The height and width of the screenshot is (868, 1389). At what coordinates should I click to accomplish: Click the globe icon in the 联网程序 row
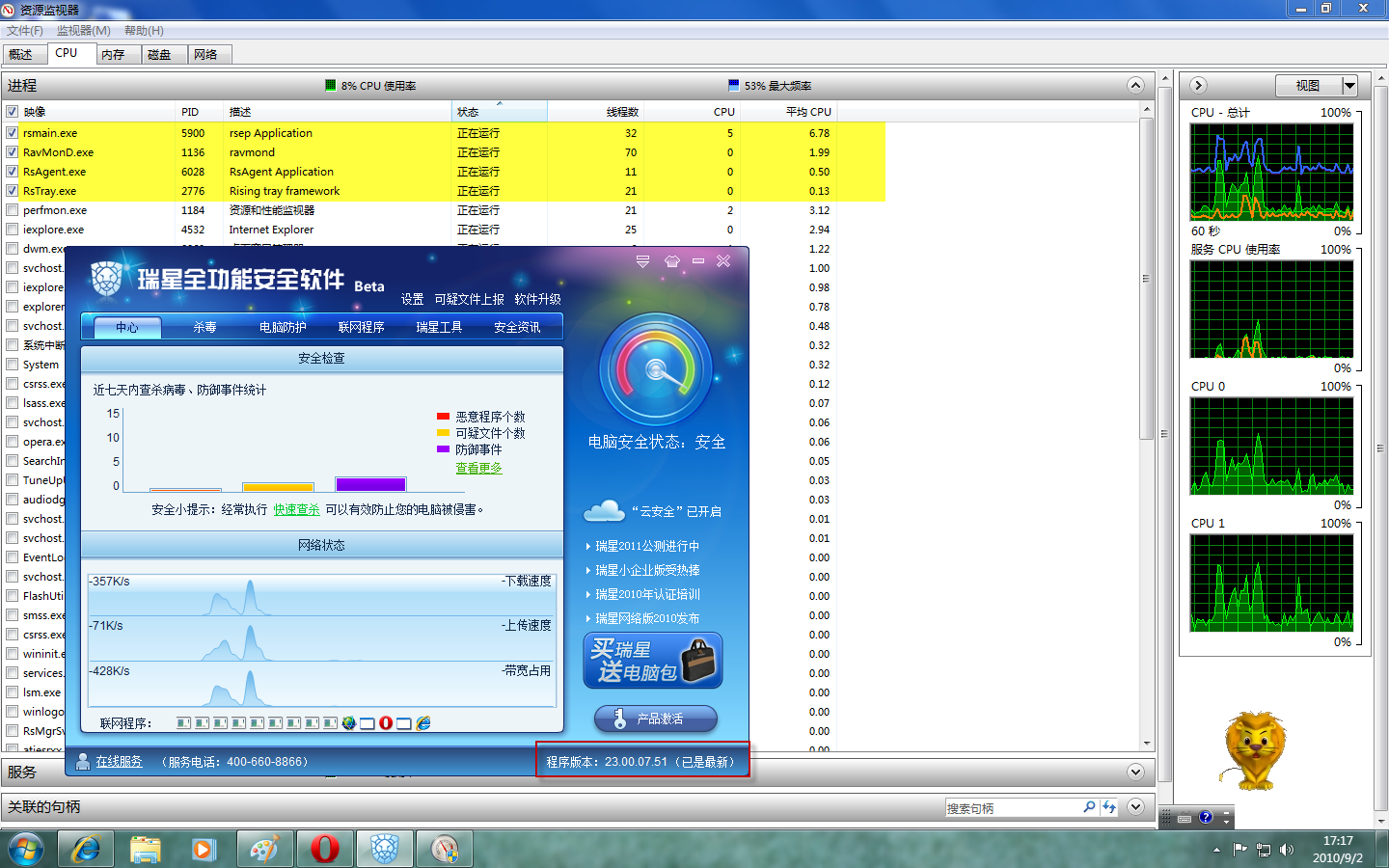349,723
